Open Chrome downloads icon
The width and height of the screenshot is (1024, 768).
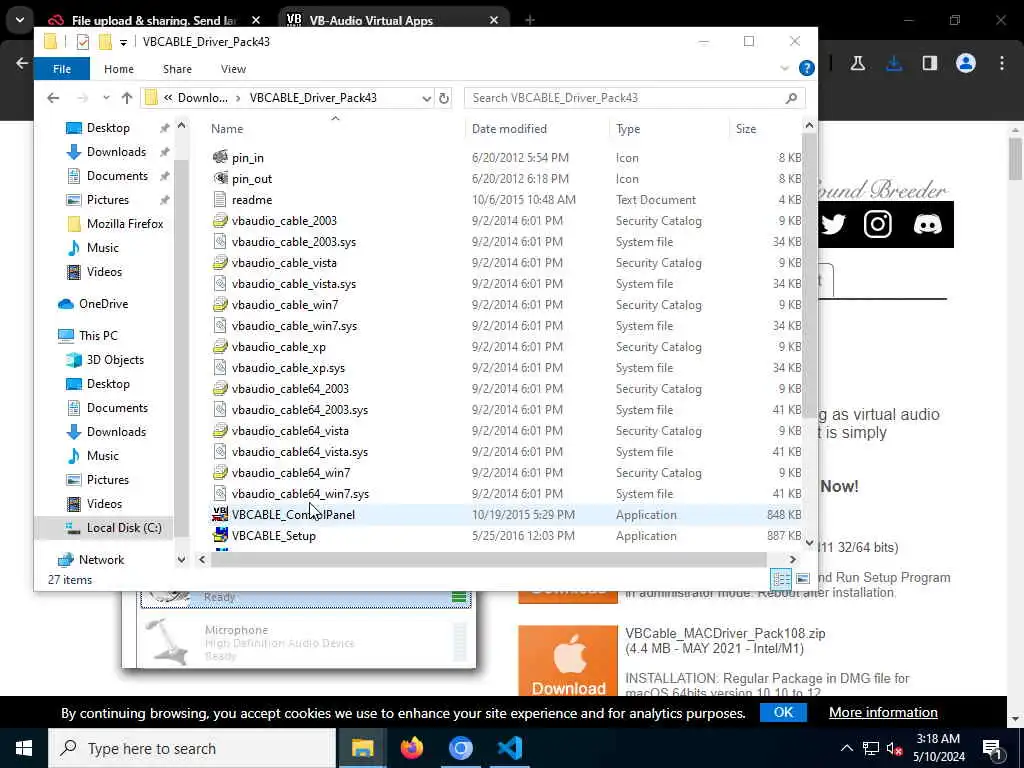click(894, 63)
